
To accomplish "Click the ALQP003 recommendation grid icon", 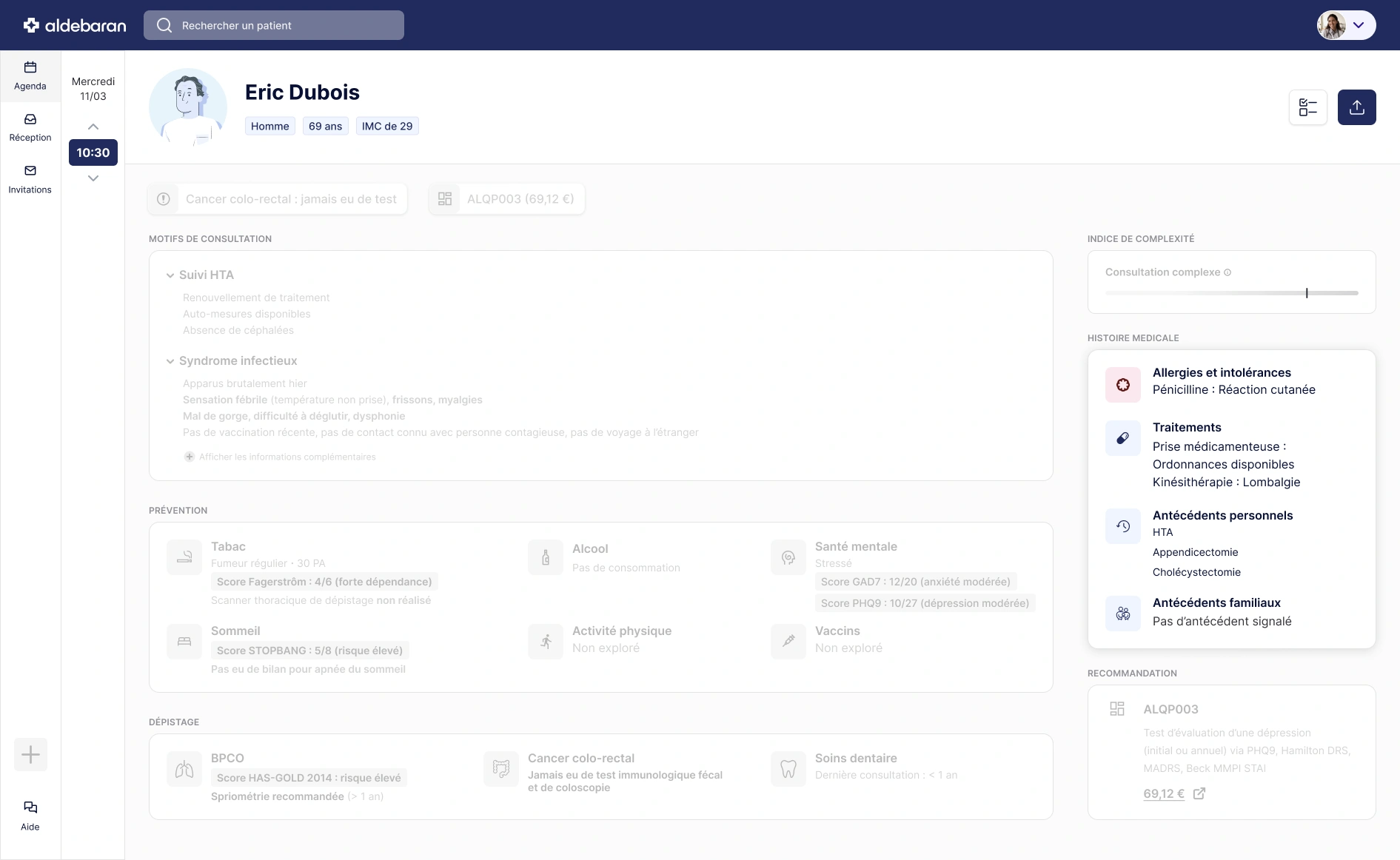I will tap(1117, 709).
